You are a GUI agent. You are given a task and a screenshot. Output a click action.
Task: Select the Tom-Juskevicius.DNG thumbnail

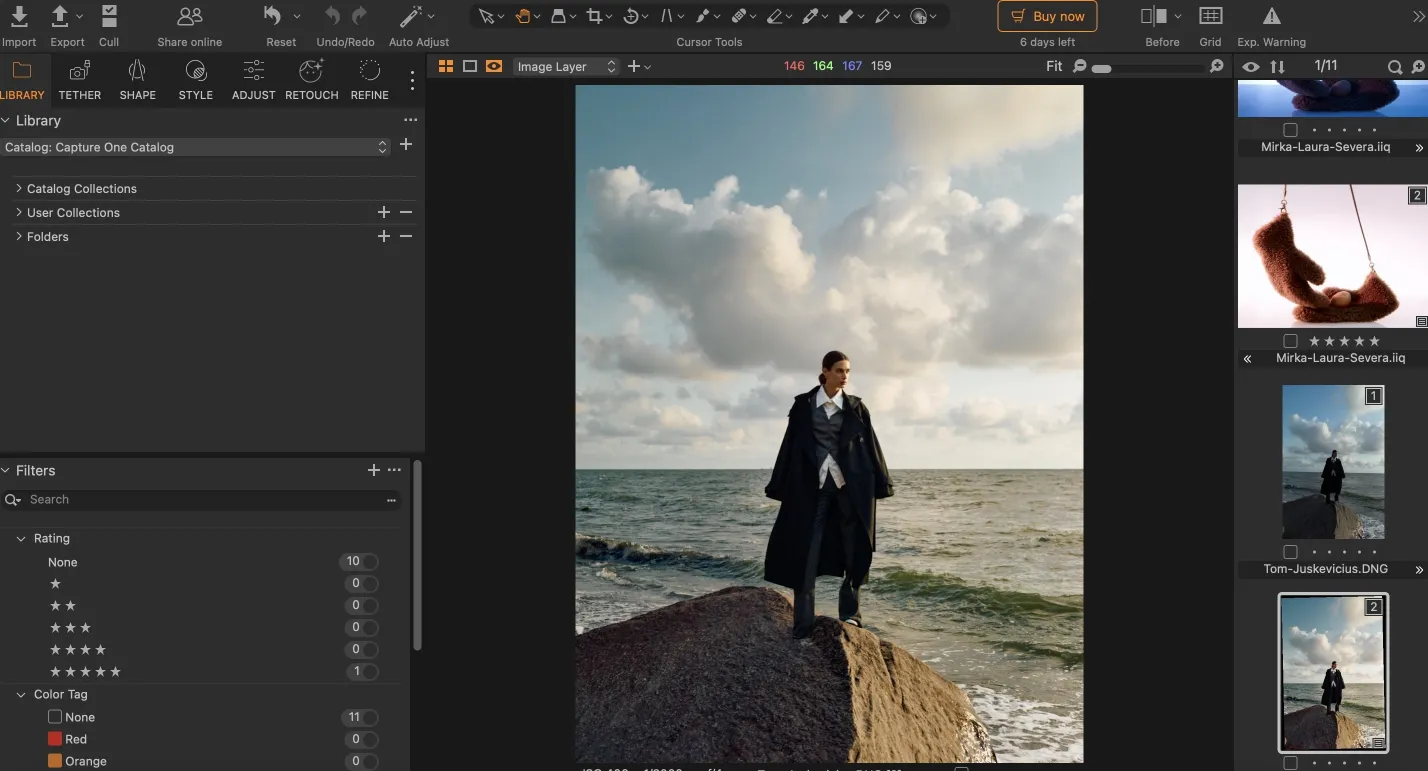pos(1333,461)
